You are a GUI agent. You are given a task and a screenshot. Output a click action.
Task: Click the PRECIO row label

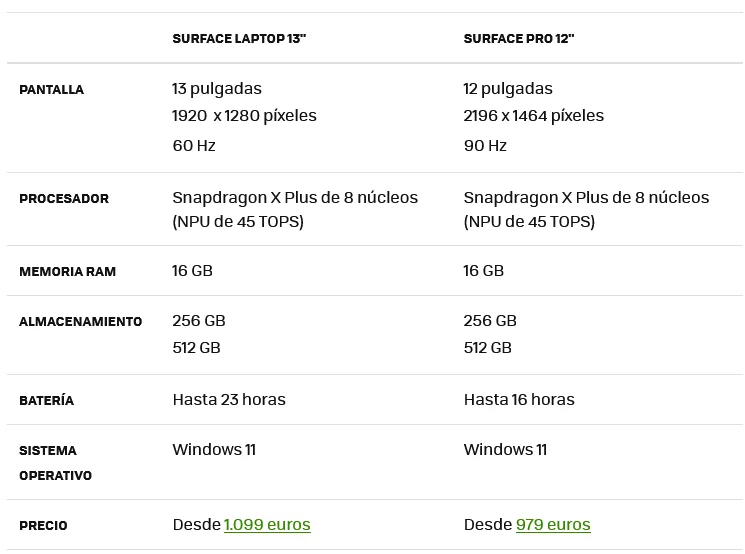point(43,525)
